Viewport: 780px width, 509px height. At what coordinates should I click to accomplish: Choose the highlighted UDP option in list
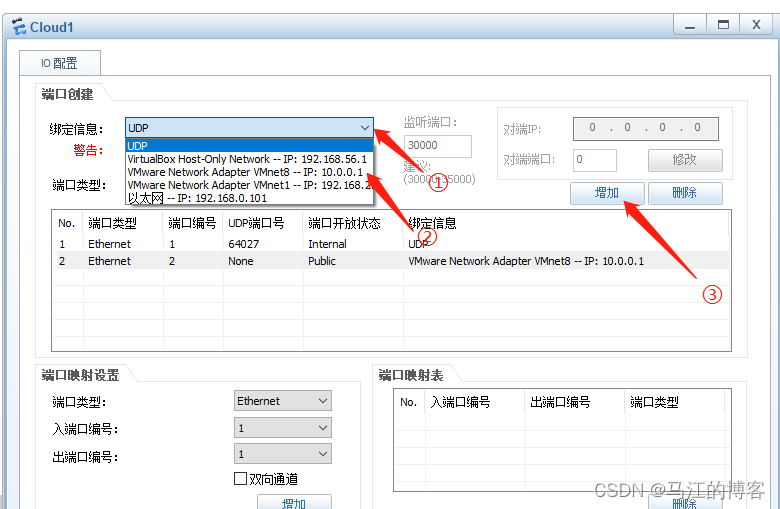tap(249, 146)
